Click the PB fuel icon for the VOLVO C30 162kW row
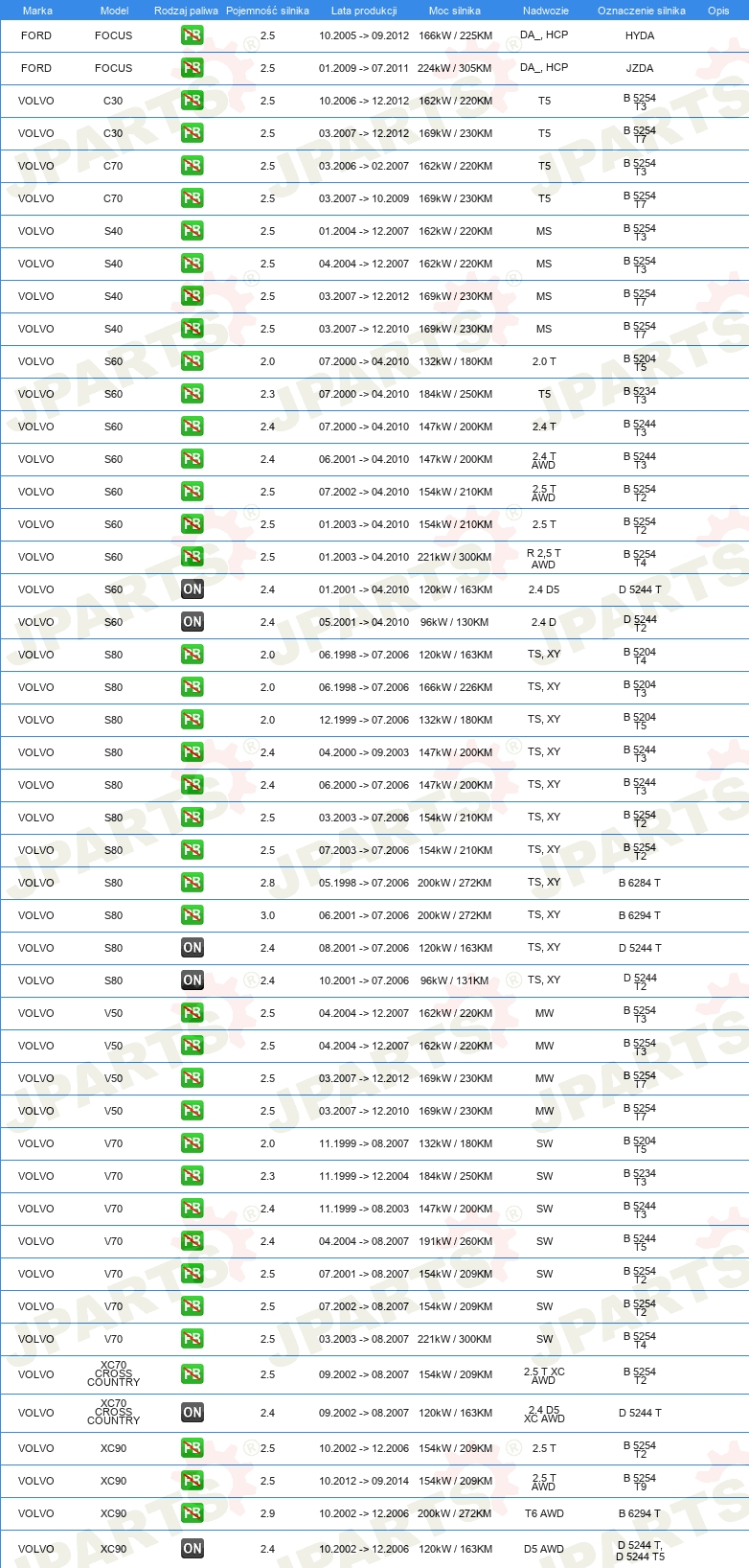The height and width of the screenshot is (1568, 749). [x=193, y=101]
